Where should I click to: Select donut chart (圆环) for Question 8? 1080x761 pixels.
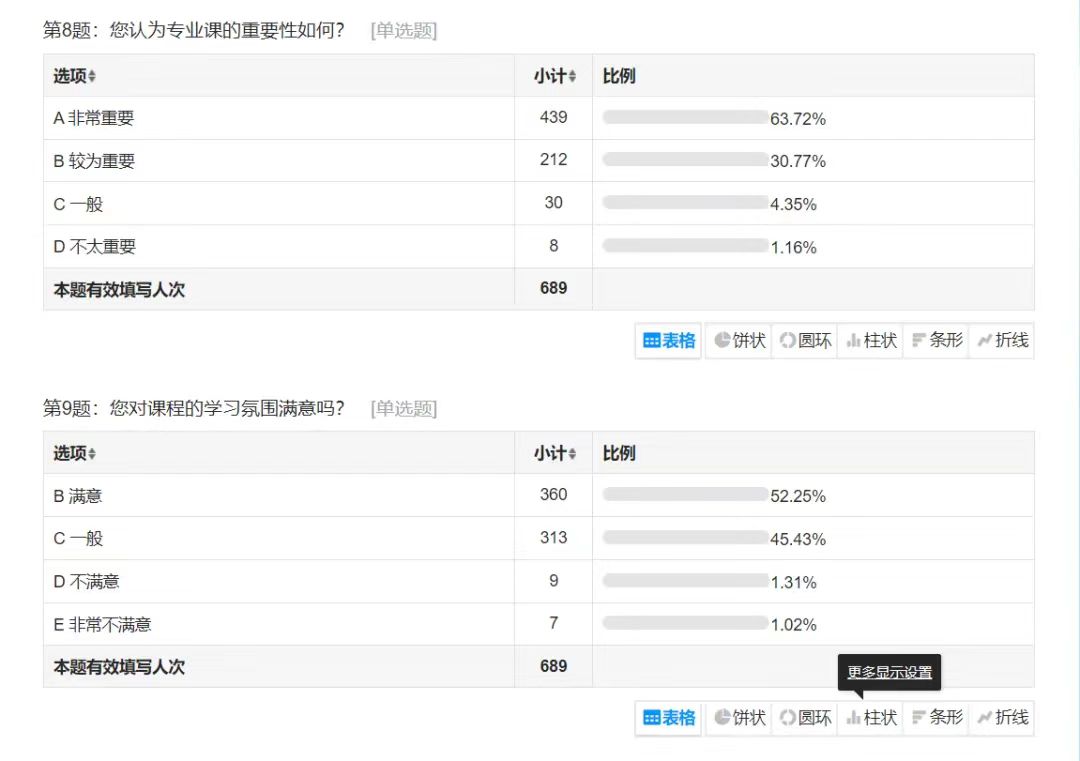(x=805, y=341)
